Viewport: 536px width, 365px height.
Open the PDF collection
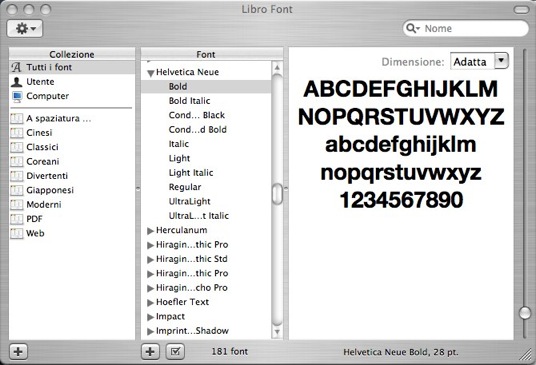coord(72,219)
